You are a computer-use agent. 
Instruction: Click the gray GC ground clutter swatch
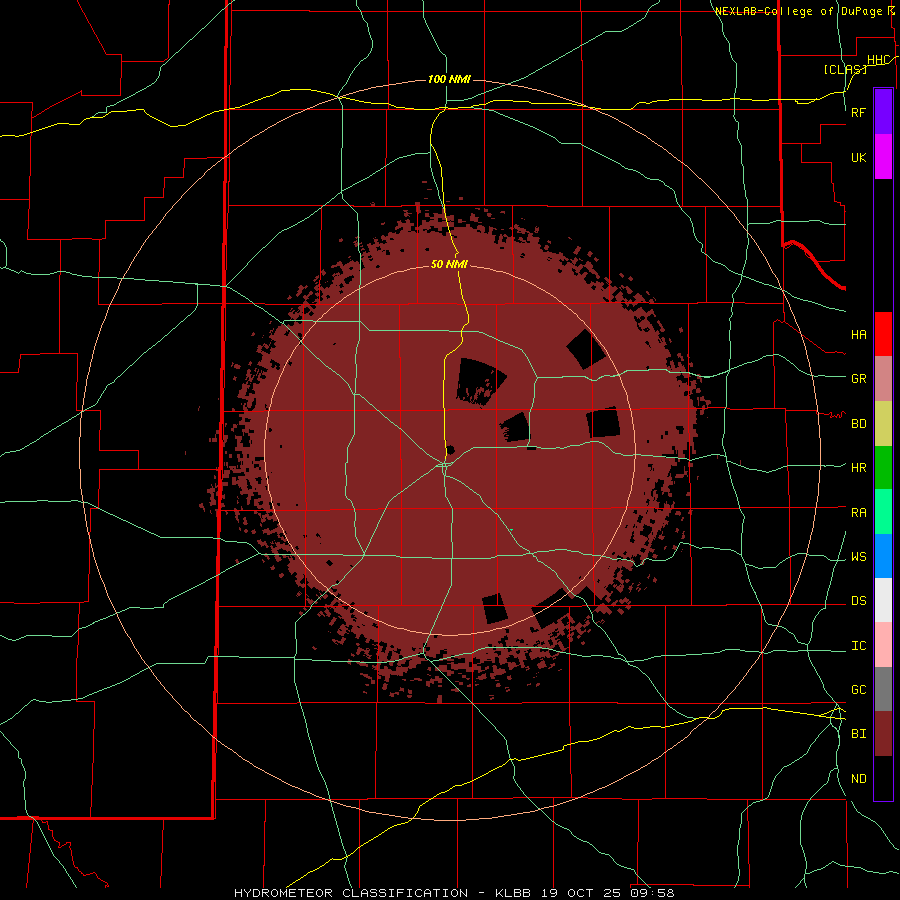pyautogui.click(x=883, y=689)
